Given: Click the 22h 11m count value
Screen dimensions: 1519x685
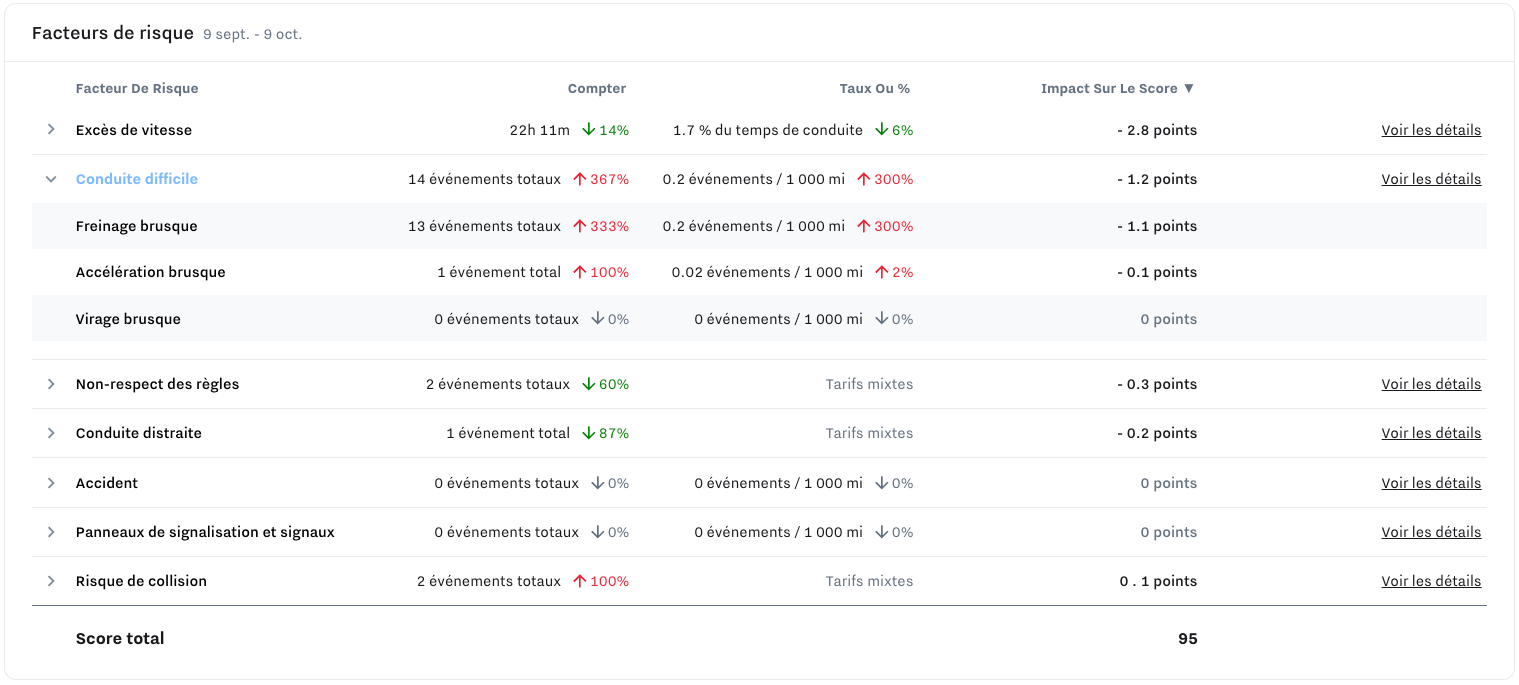Looking at the screenshot, I should click(539, 130).
